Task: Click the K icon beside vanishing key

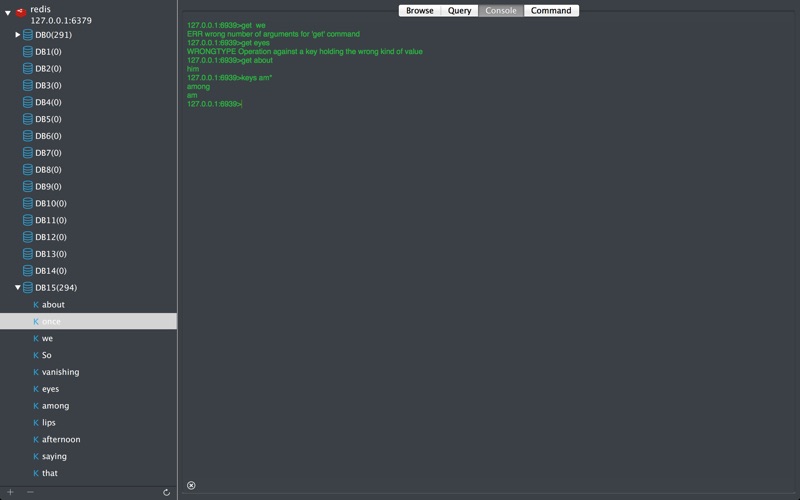Action: pos(36,372)
